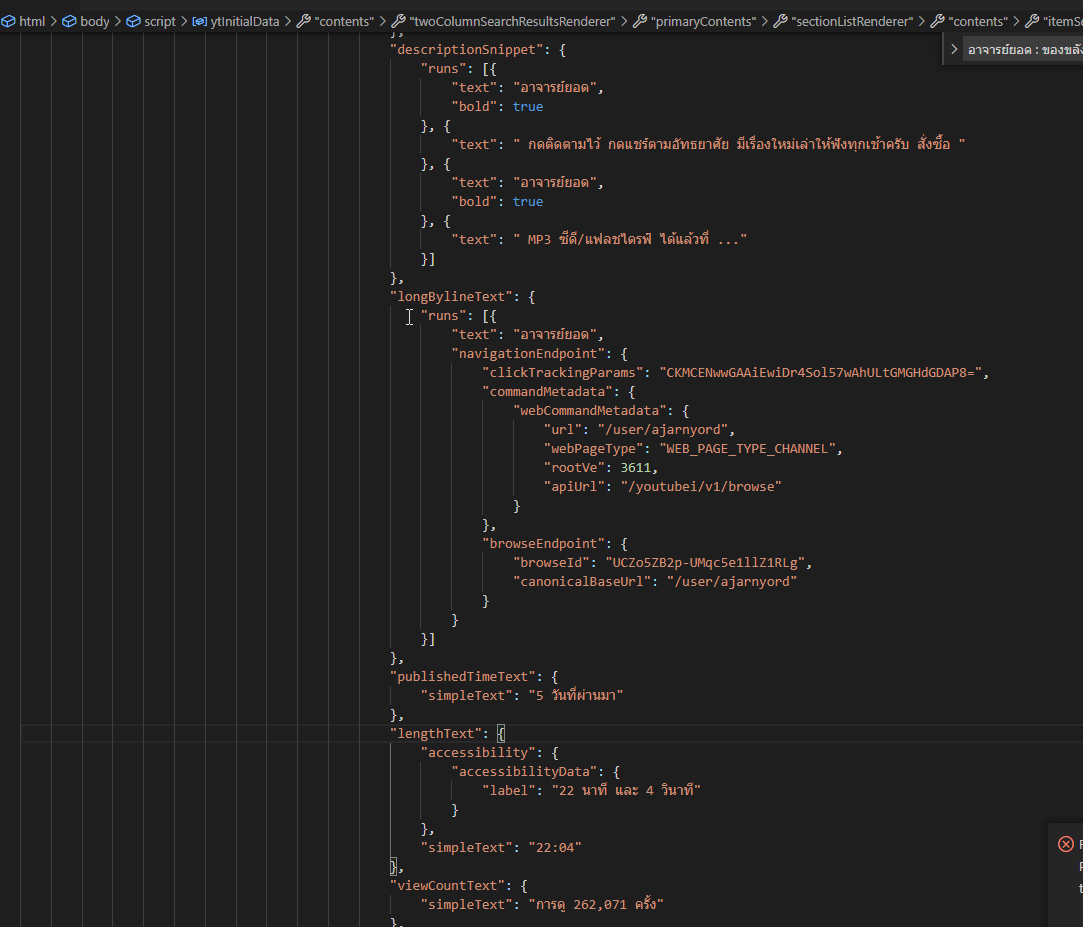Open the "contents" breadcrumb right after sectionListRenderer

tap(978, 21)
